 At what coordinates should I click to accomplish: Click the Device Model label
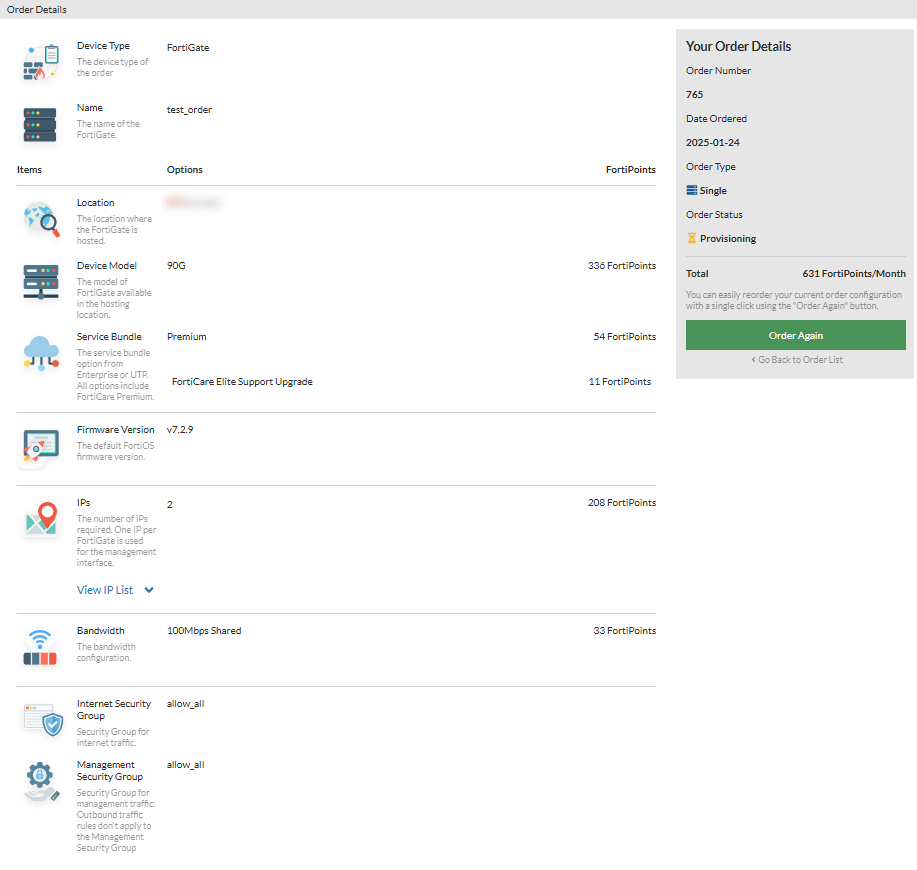(x=106, y=265)
